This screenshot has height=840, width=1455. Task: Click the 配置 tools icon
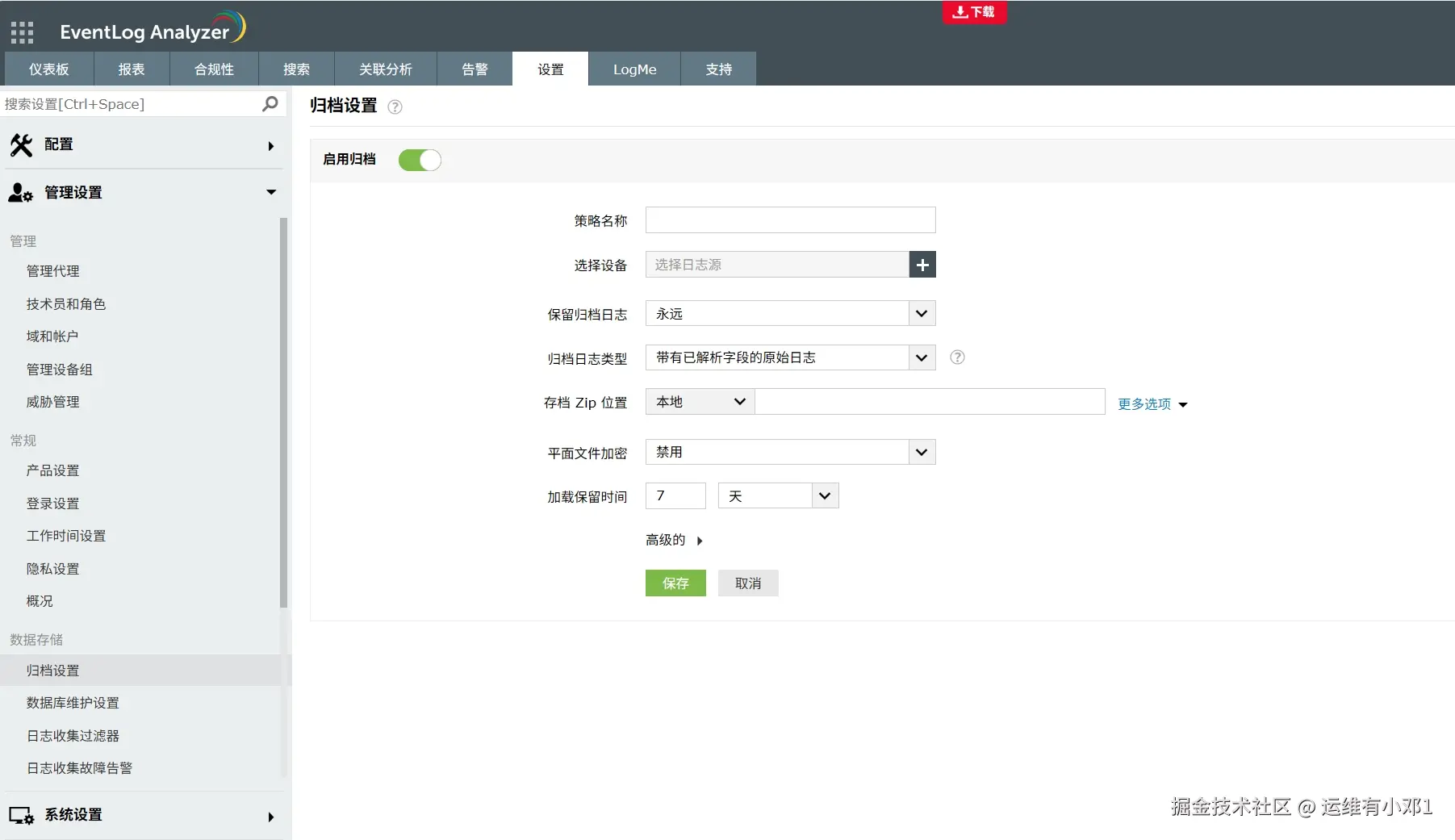(x=21, y=145)
